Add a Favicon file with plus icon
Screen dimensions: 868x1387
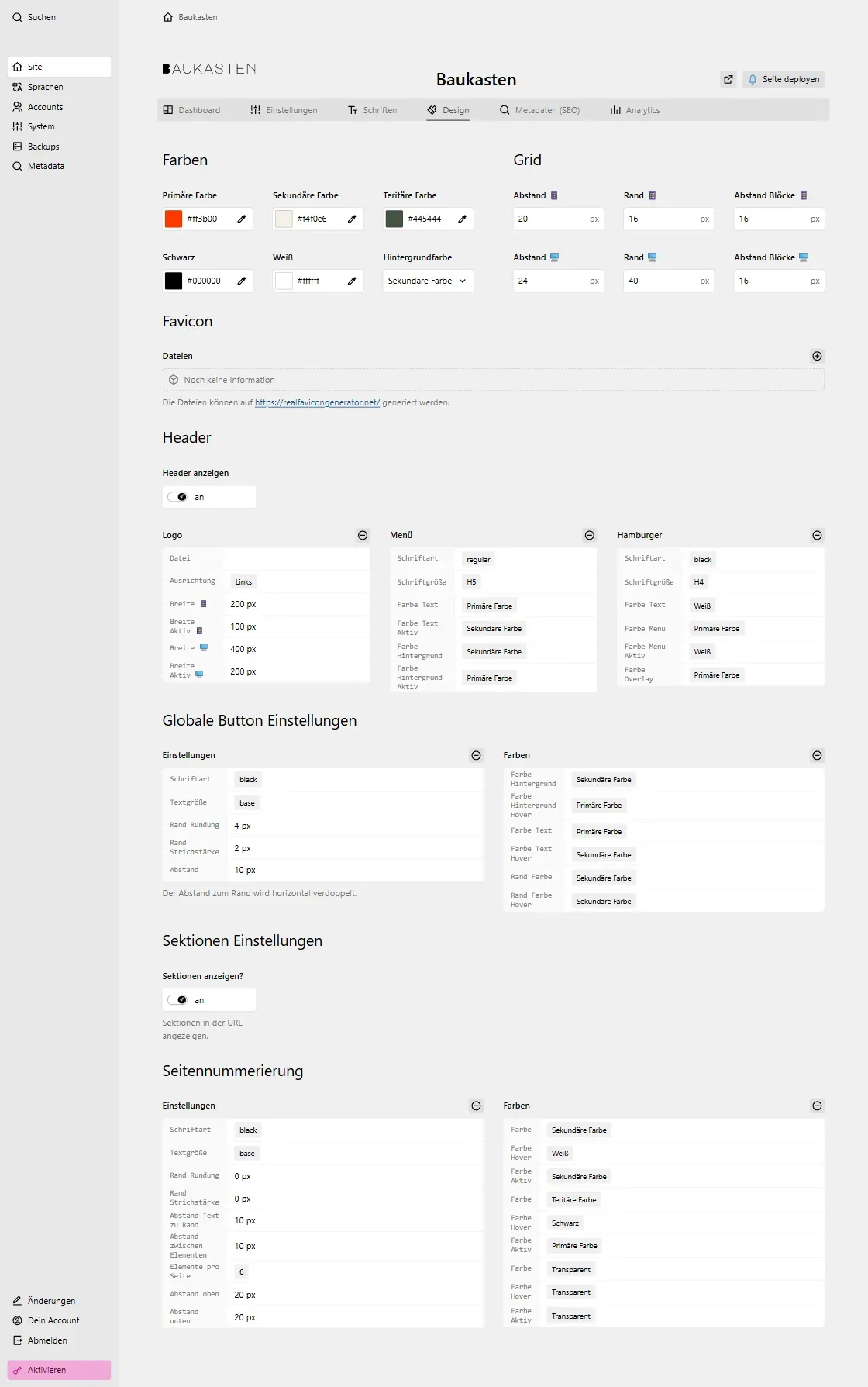point(817,356)
